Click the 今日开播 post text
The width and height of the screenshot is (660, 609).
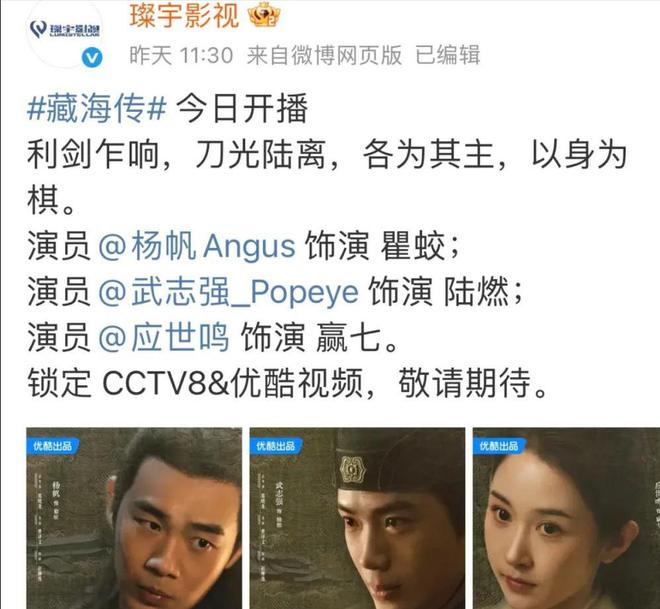click(242, 108)
